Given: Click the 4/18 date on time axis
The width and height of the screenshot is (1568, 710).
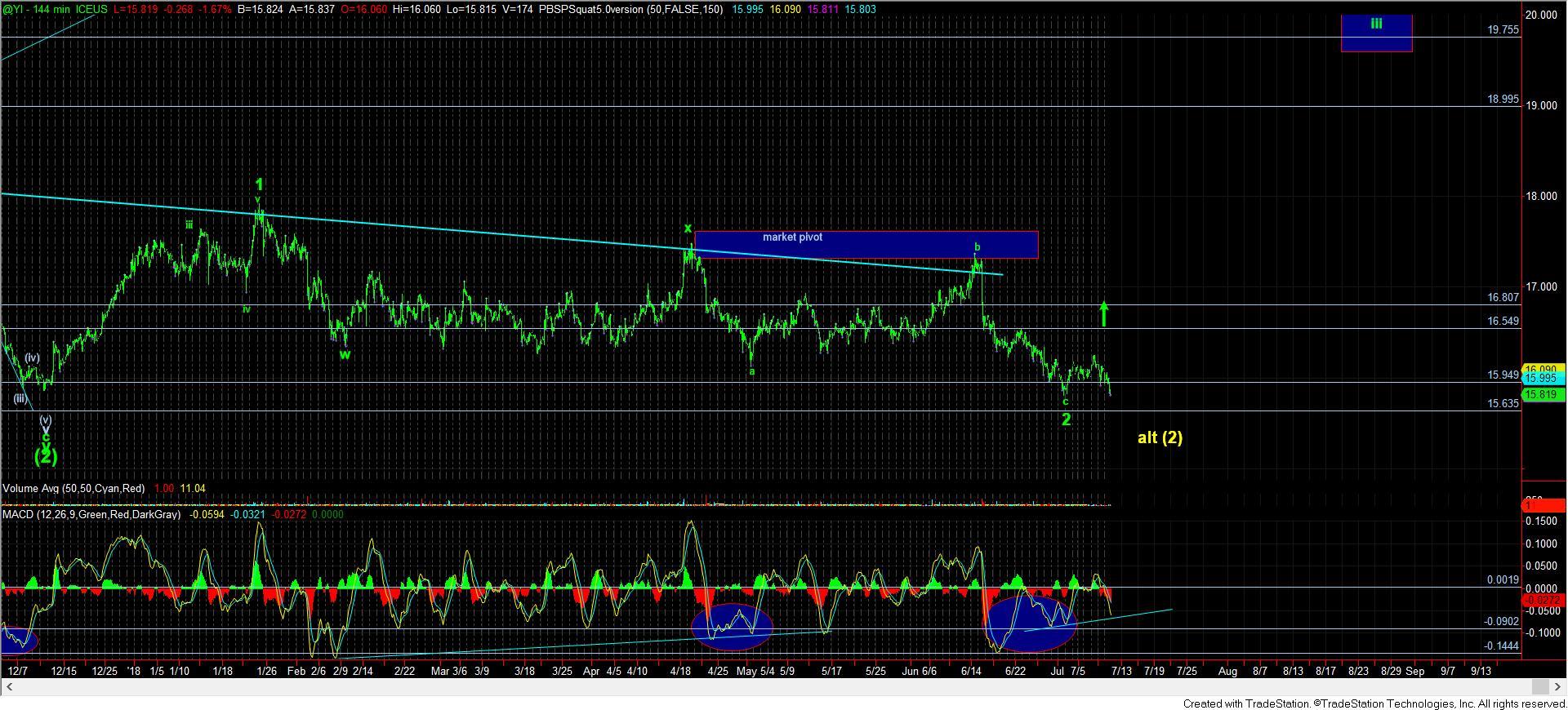Looking at the screenshot, I should [680, 671].
